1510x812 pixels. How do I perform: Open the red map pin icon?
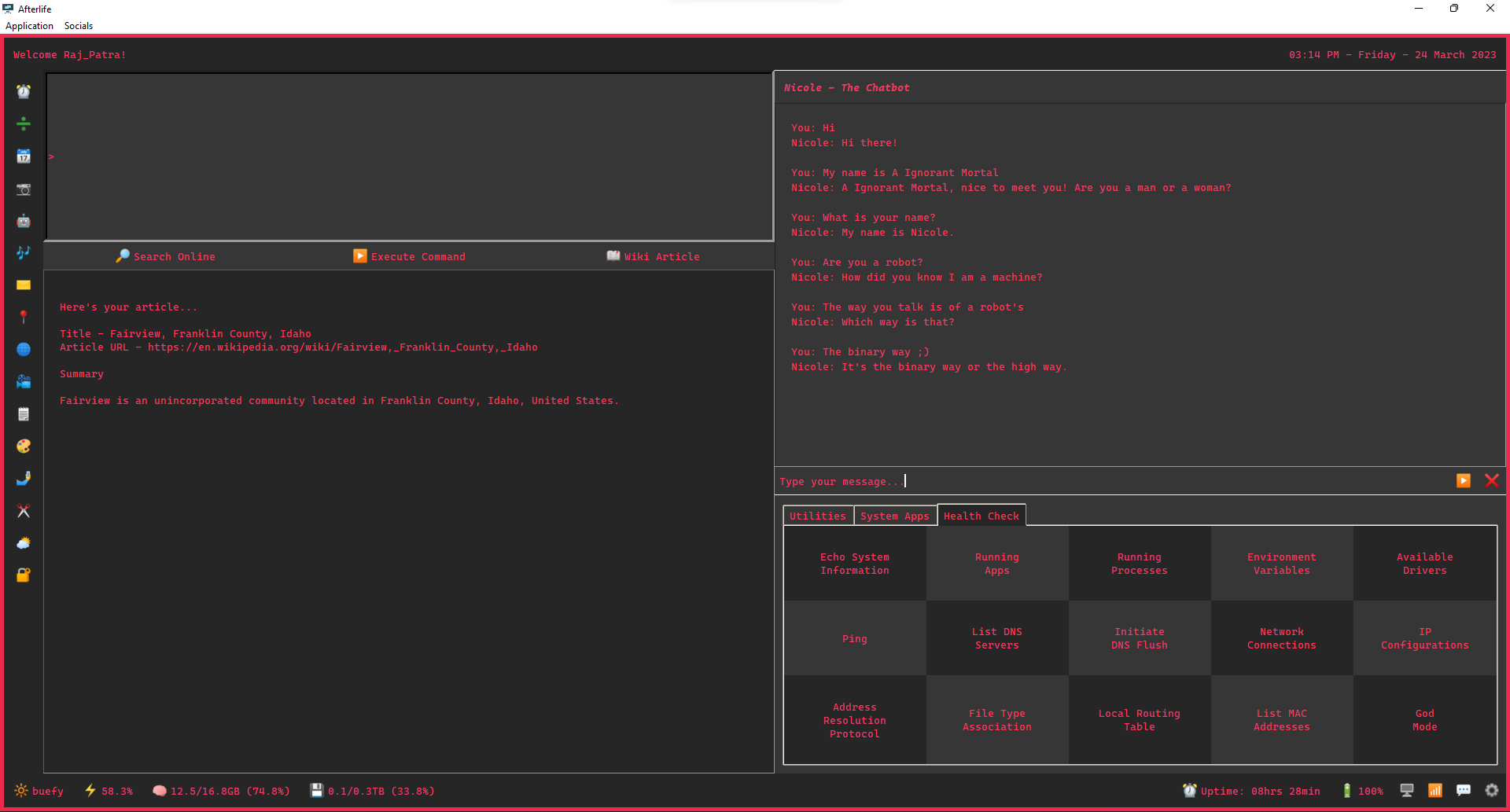(24, 317)
